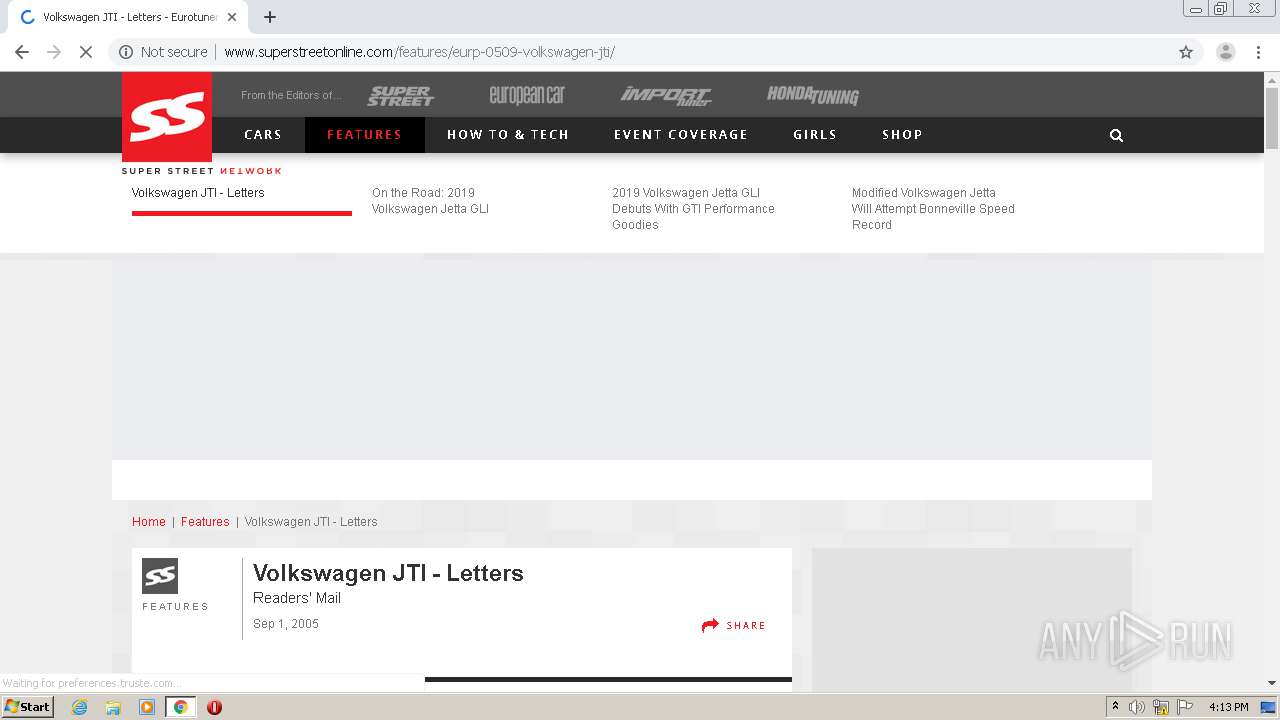The width and height of the screenshot is (1280, 720).
Task: Open the Event Coverage menu
Action: (681, 135)
